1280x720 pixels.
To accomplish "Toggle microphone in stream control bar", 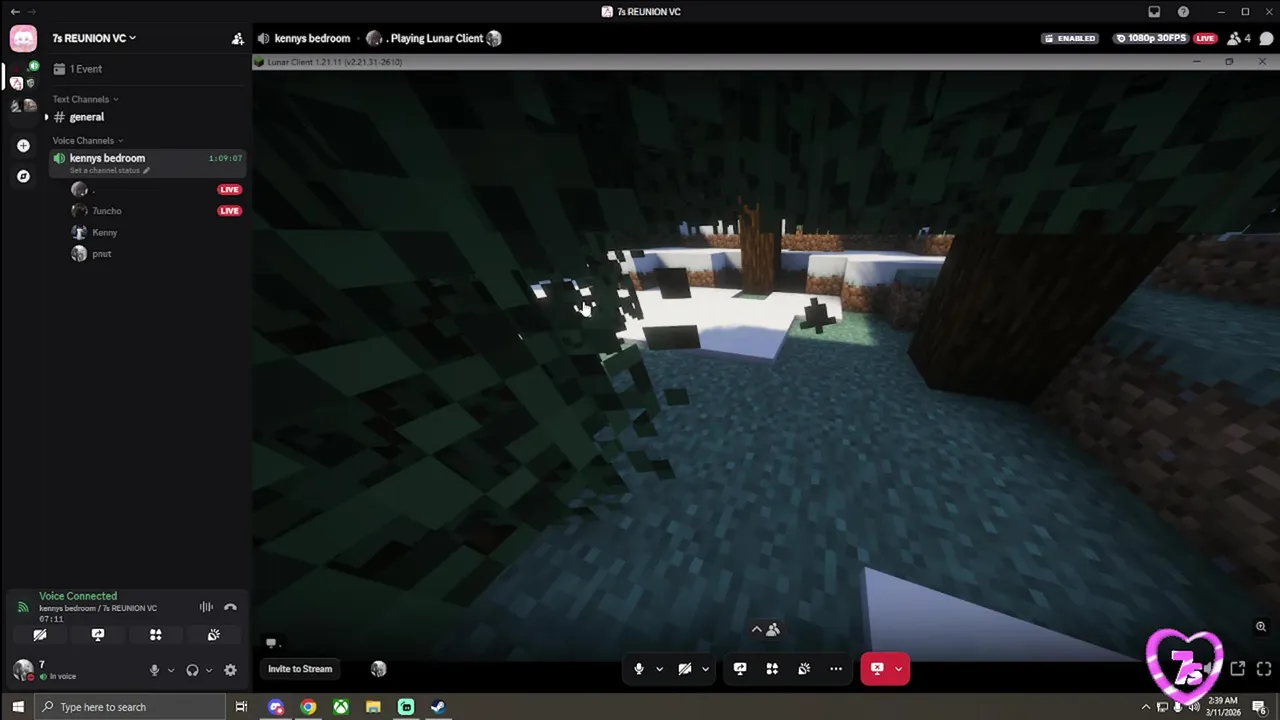I will [x=639, y=669].
